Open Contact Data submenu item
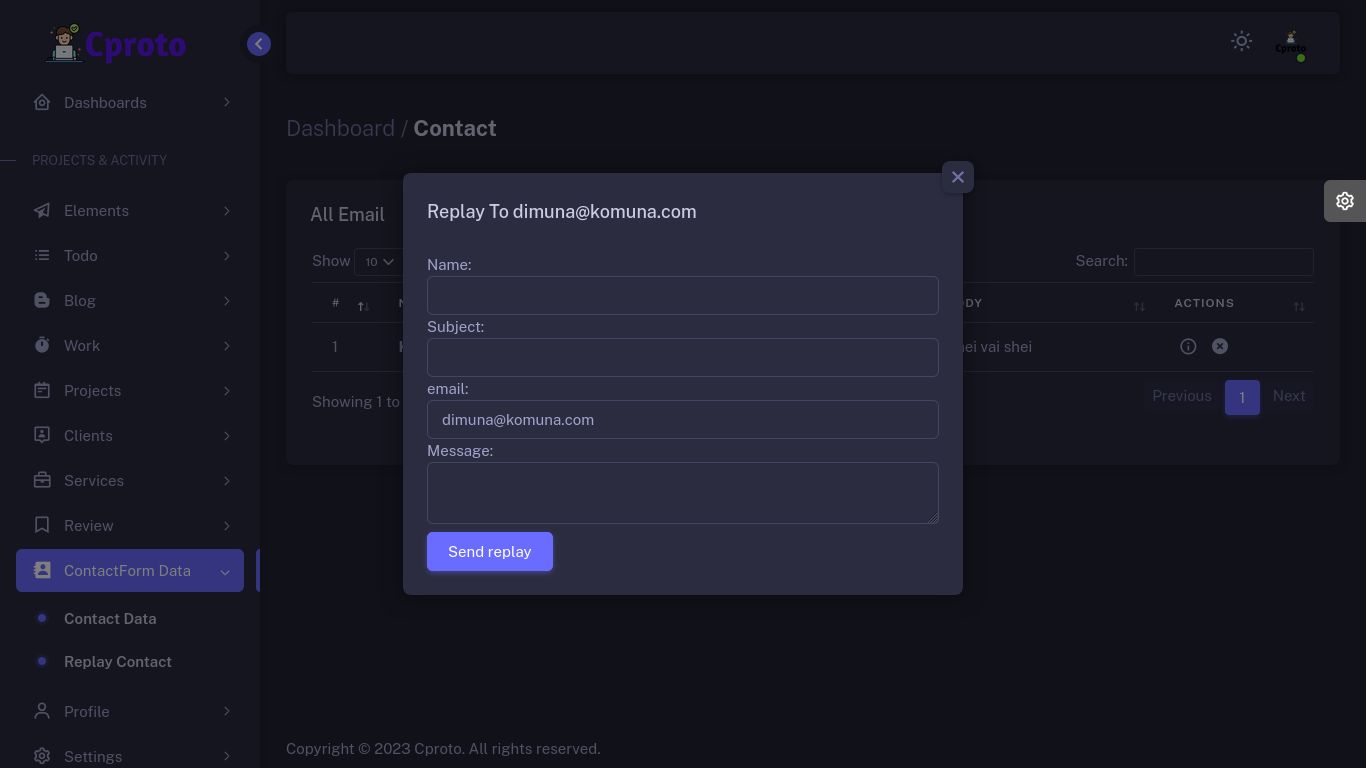1366x768 pixels. (110, 619)
